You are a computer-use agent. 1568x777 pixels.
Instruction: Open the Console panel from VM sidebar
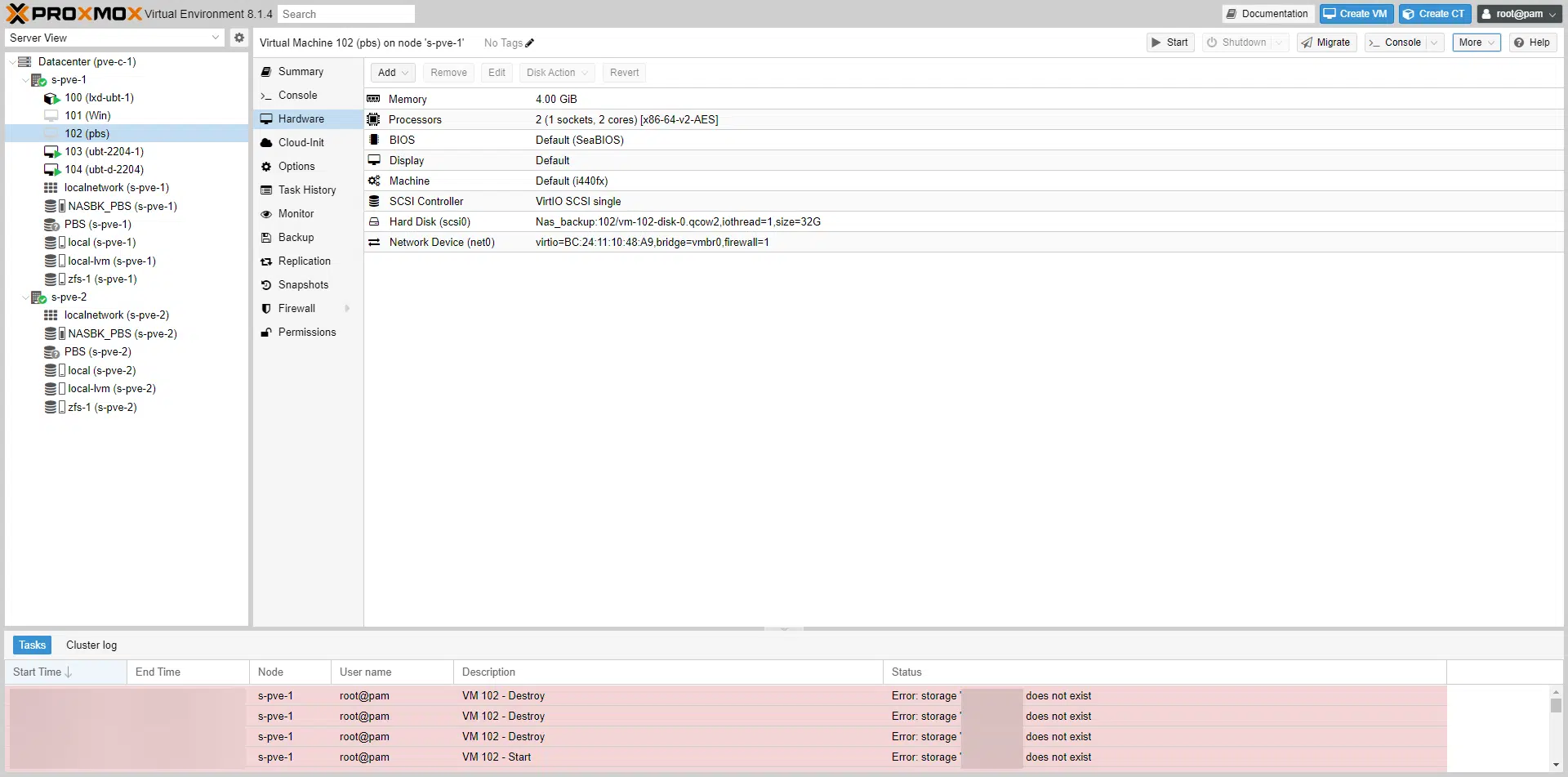[x=297, y=95]
